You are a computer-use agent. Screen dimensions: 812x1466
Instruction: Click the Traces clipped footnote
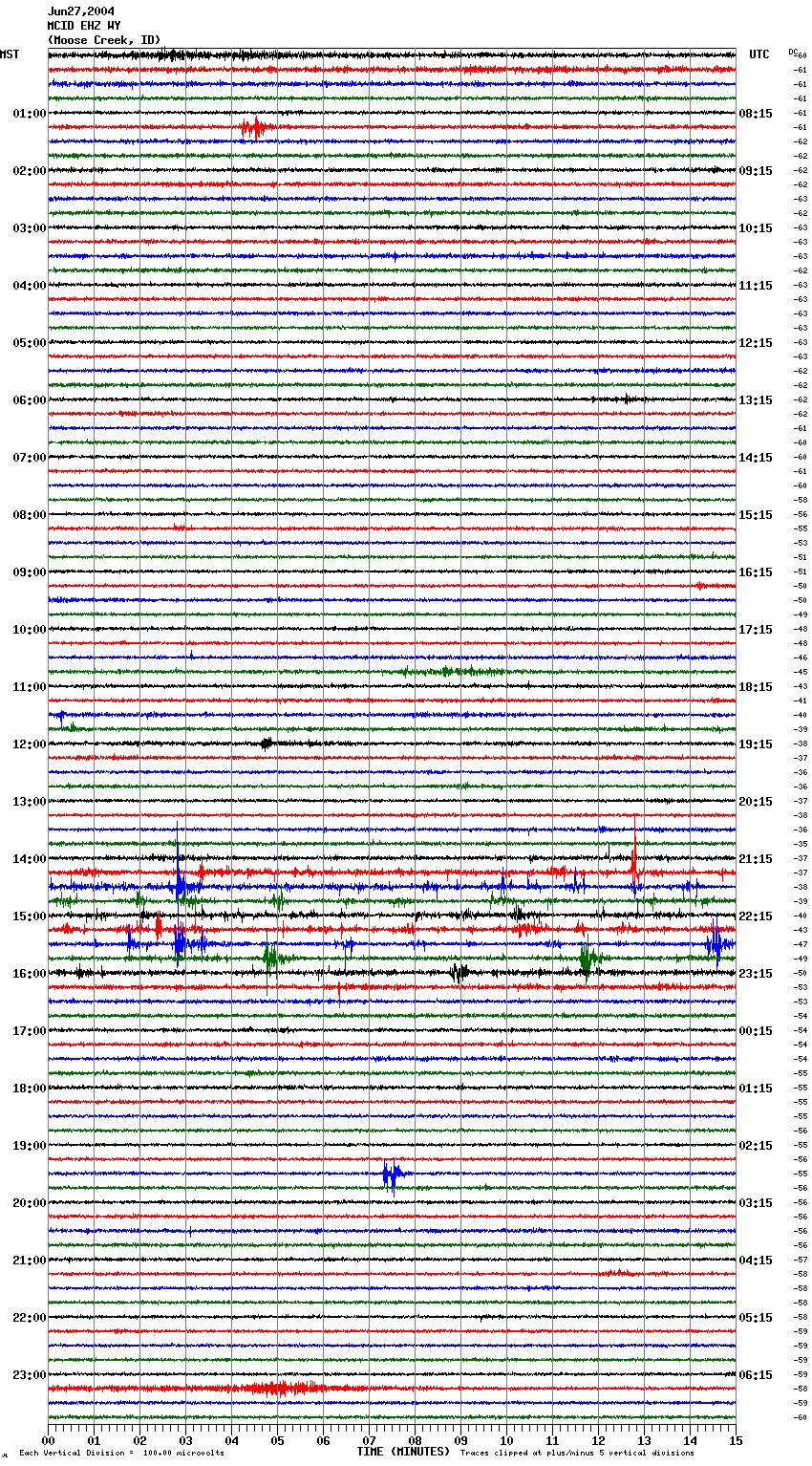[x=577, y=1453]
